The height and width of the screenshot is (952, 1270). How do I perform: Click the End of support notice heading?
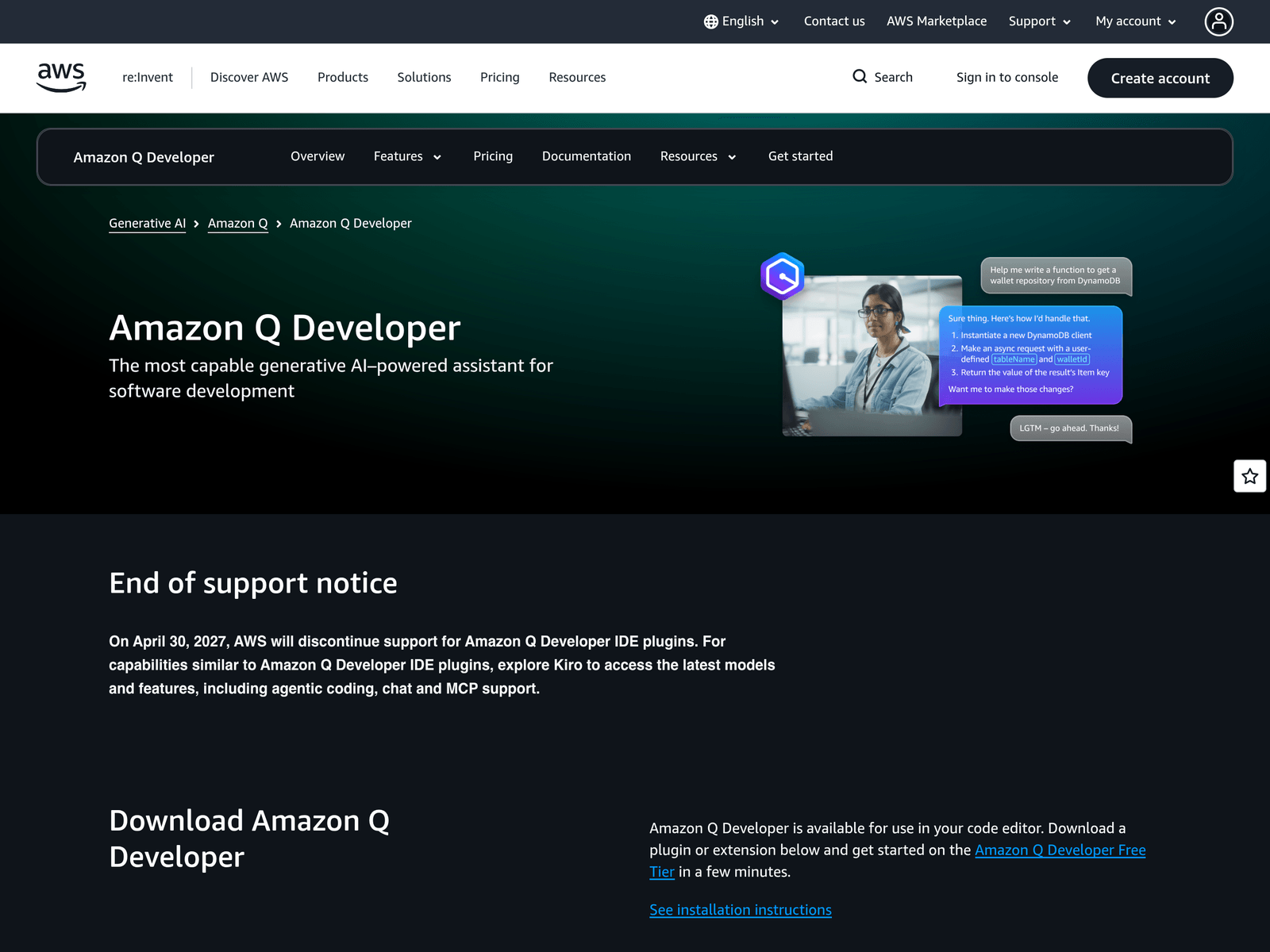point(253,583)
